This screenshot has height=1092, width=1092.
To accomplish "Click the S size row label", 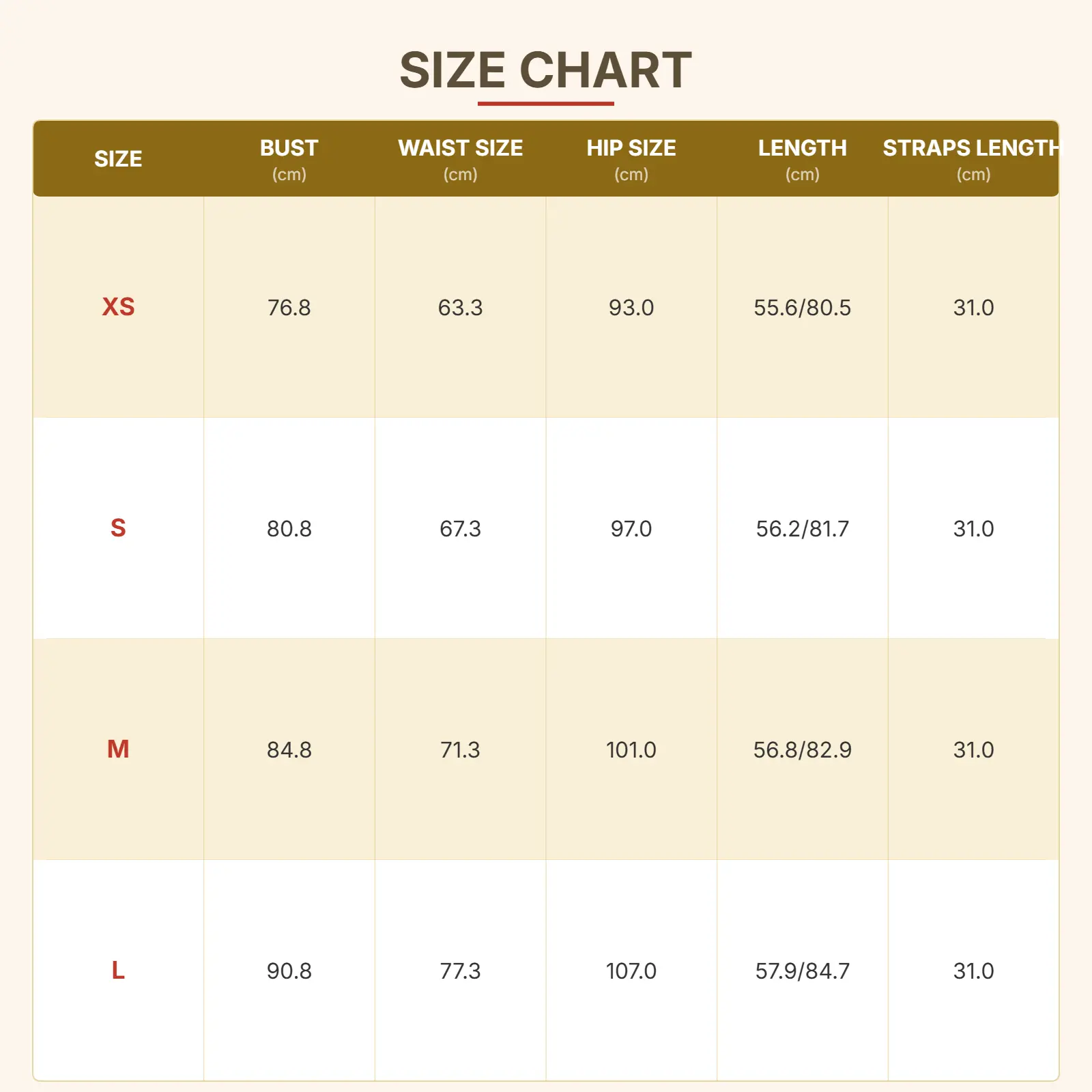I will coord(118,528).
